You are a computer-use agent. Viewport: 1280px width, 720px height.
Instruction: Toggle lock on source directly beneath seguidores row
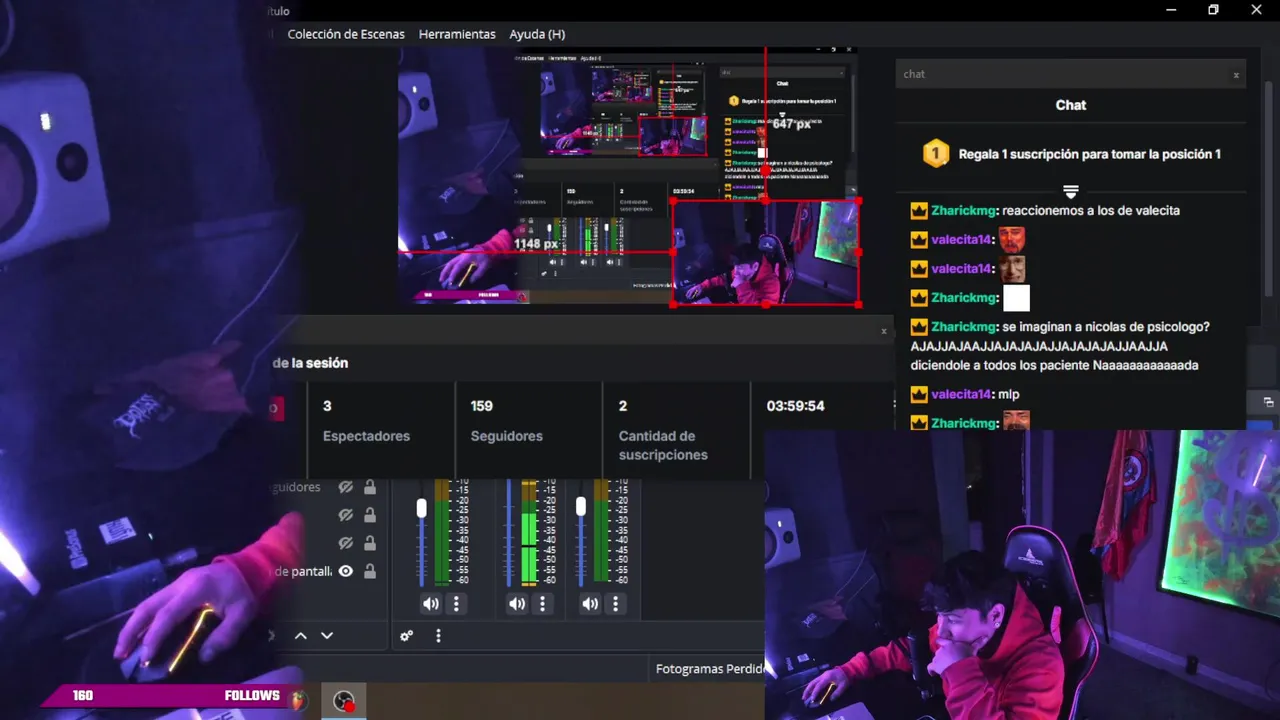coord(370,515)
